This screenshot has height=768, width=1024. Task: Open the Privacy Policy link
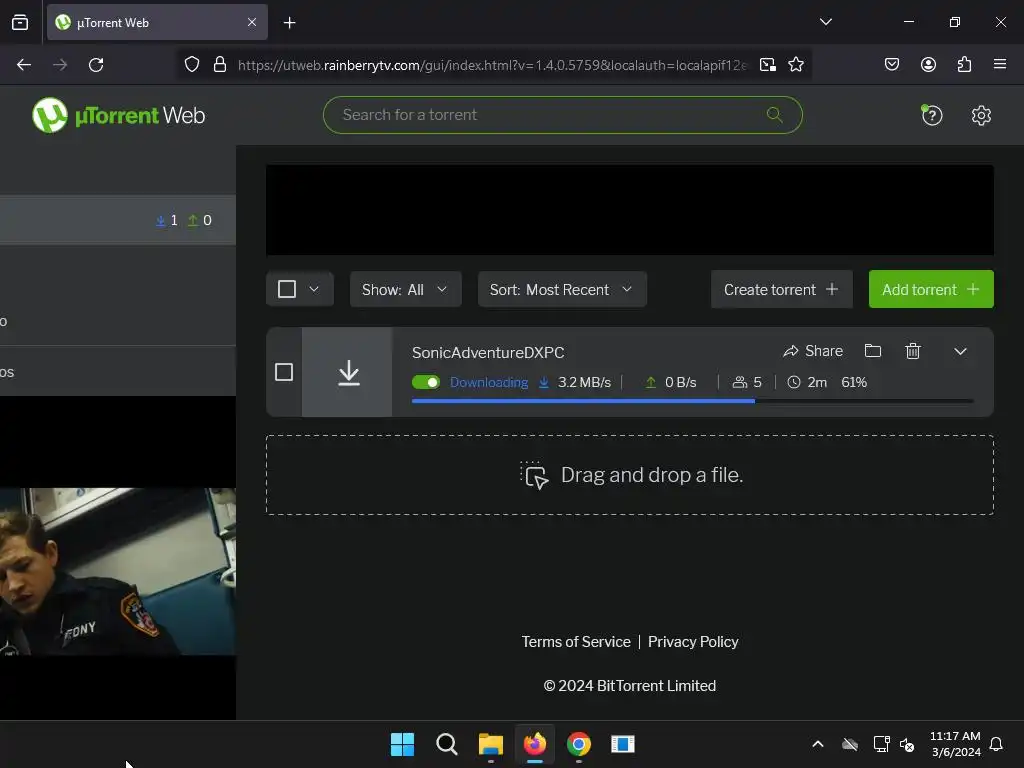click(x=693, y=642)
